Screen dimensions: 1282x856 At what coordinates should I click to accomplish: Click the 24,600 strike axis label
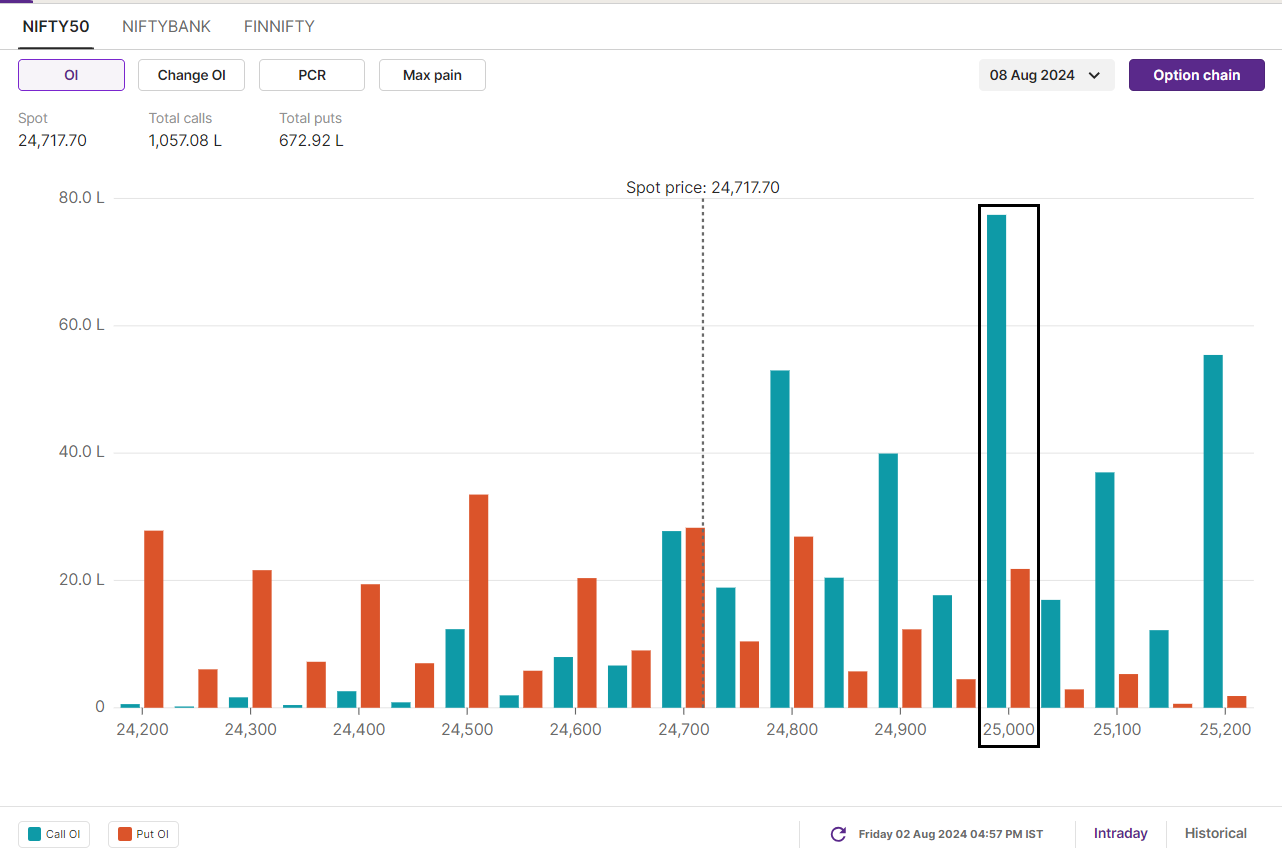click(x=575, y=730)
